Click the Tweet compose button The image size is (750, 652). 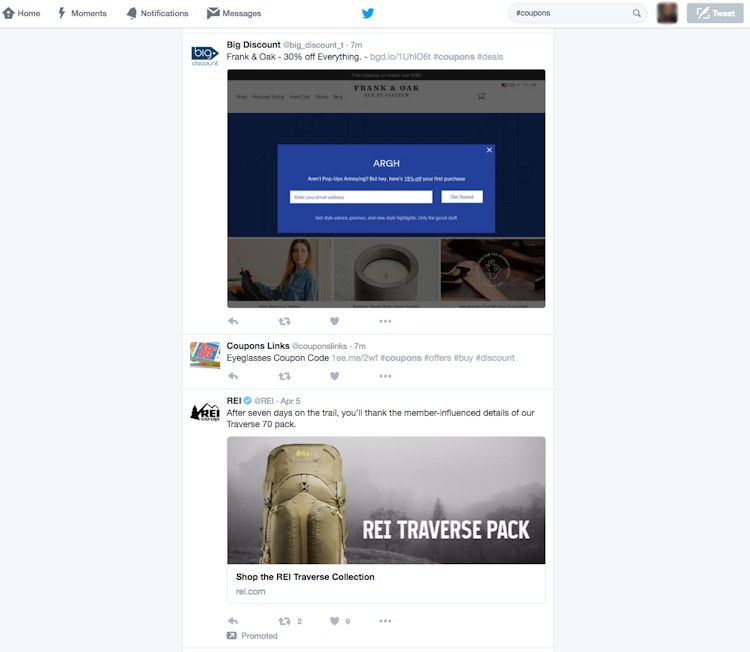pos(715,13)
